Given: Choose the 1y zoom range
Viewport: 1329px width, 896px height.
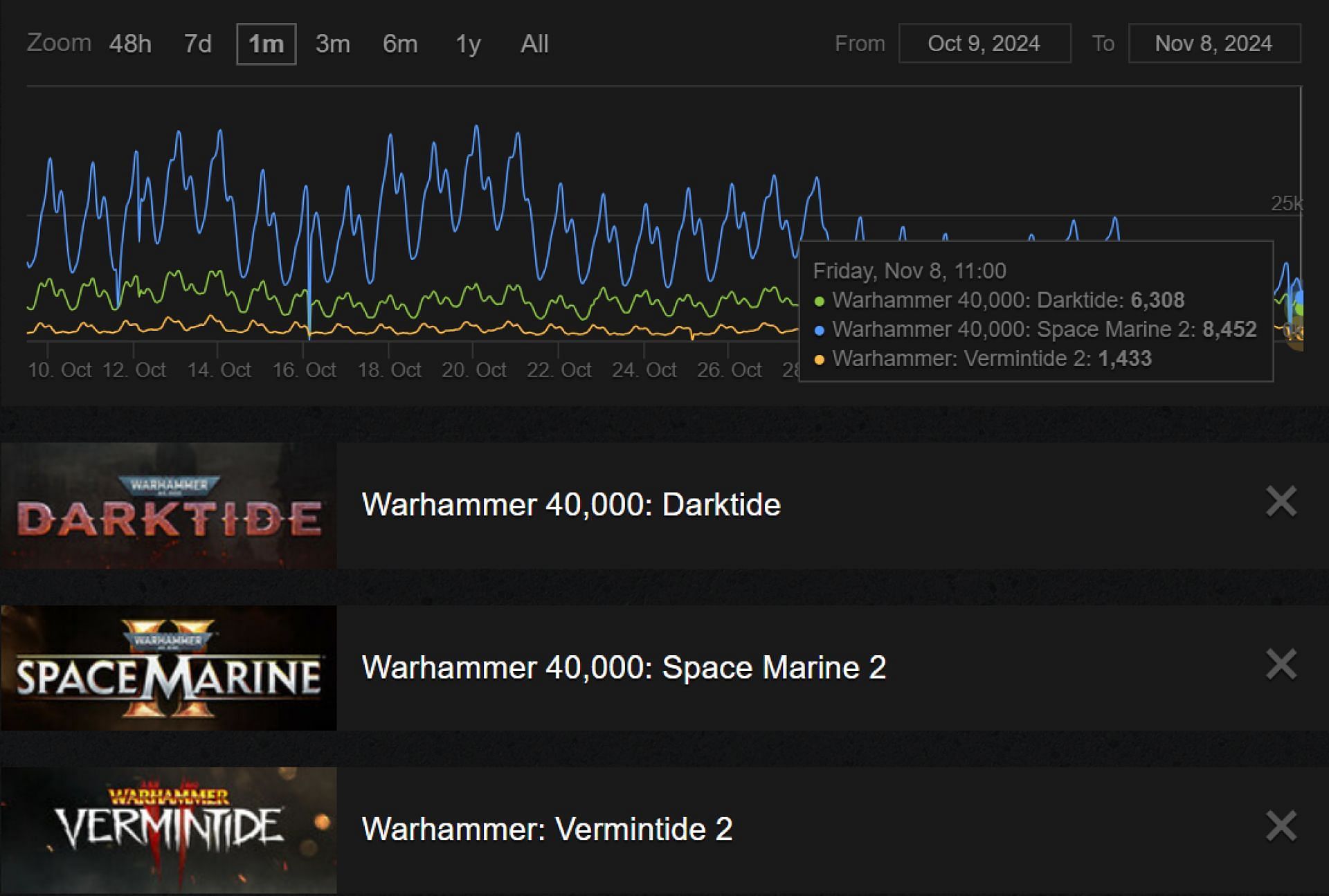Looking at the screenshot, I should point(468,44).
